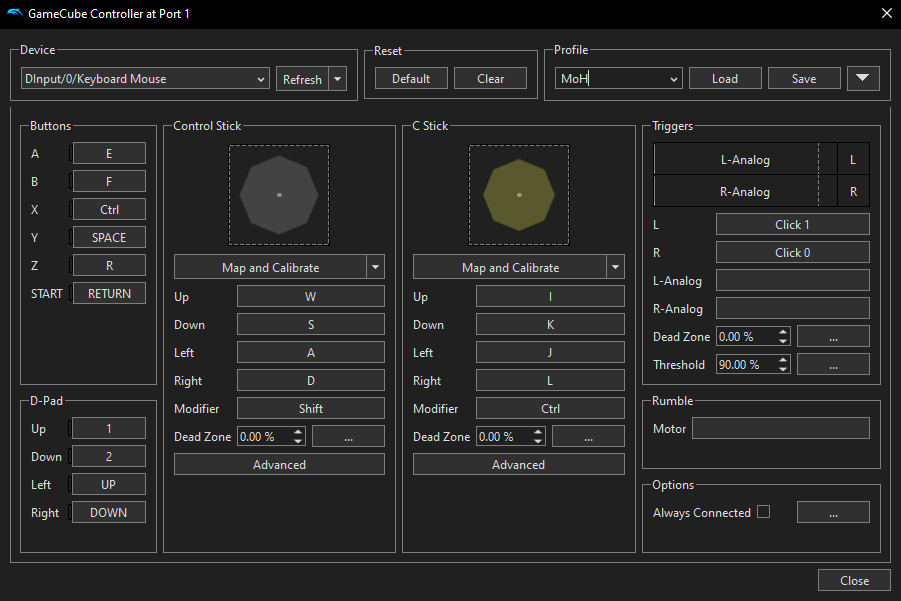The height and width of the screenshot is (601, 901).
Task: Expand Control Stick Map and Calibrate arrow
Action: point(376,267)
